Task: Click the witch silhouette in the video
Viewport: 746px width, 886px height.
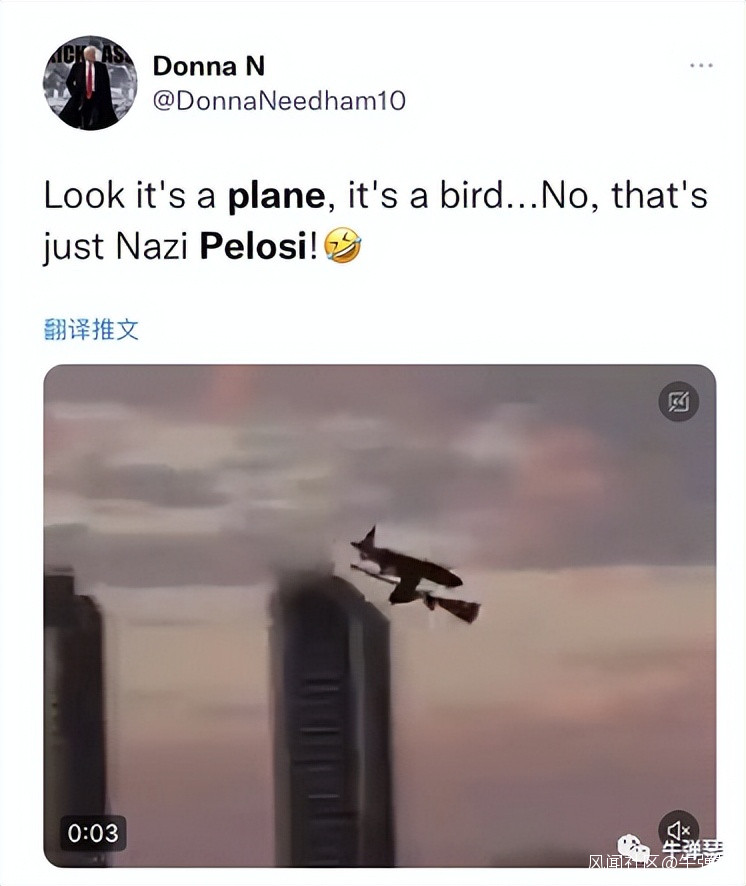Action: click(x=415, y=575)
